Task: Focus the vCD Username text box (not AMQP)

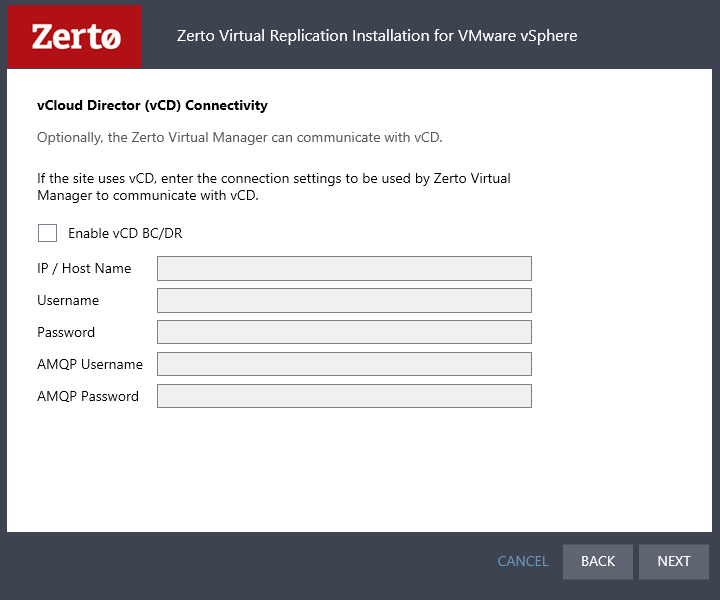Action: pyautogui.click(x=344, y=300)
